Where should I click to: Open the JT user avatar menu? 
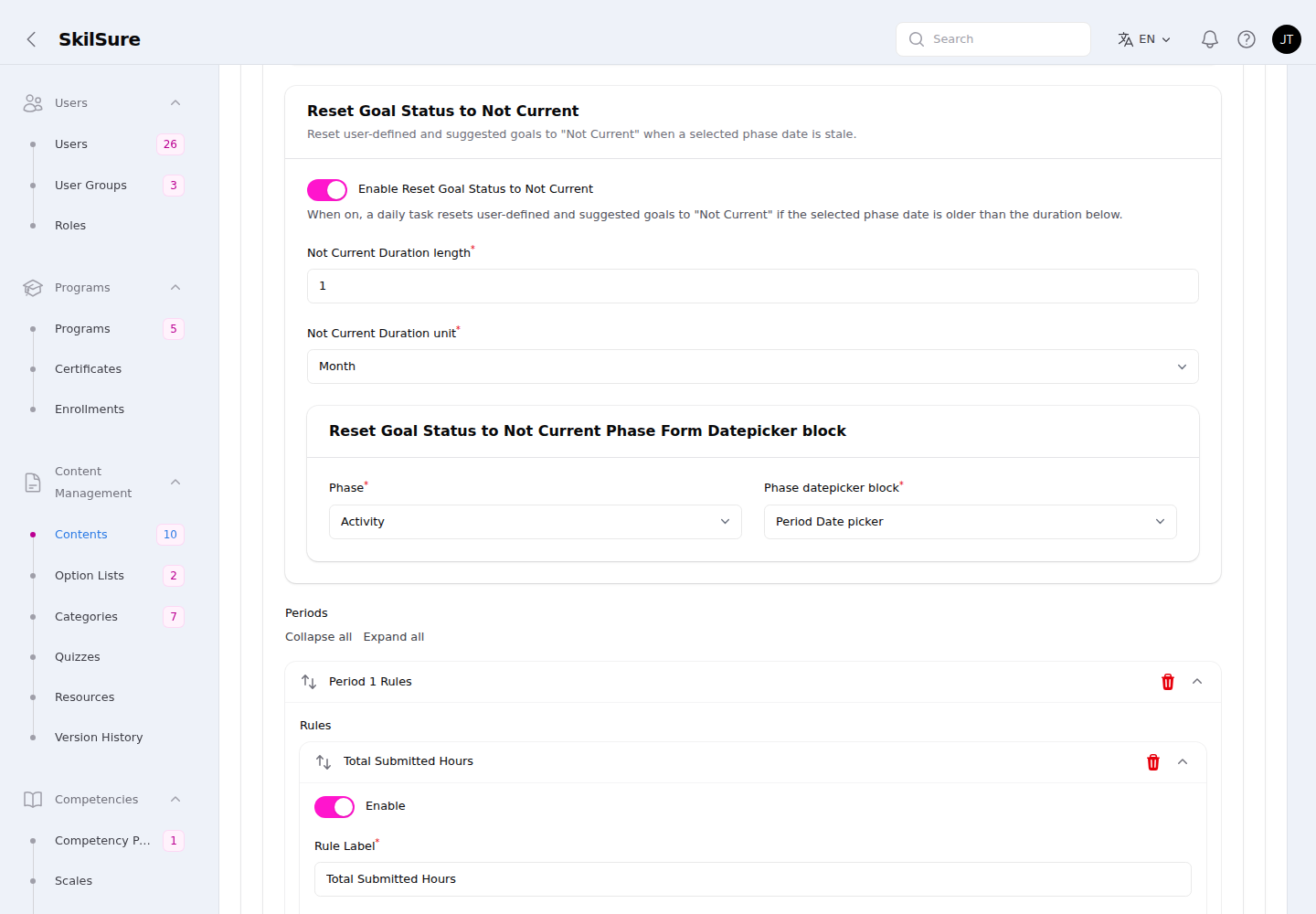[x=1287, y=39]
